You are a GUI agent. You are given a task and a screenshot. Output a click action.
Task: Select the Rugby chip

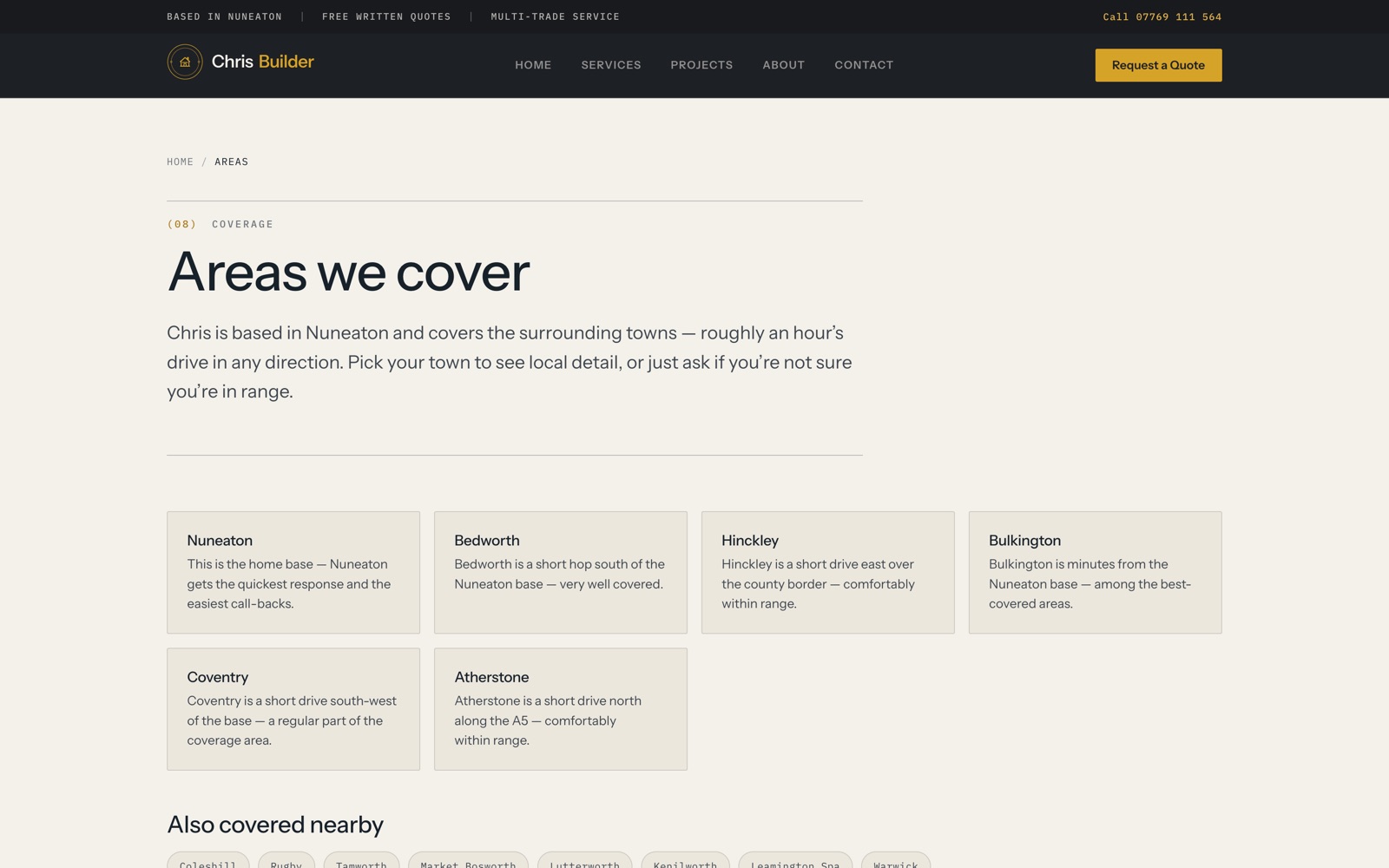coord(286,861)
